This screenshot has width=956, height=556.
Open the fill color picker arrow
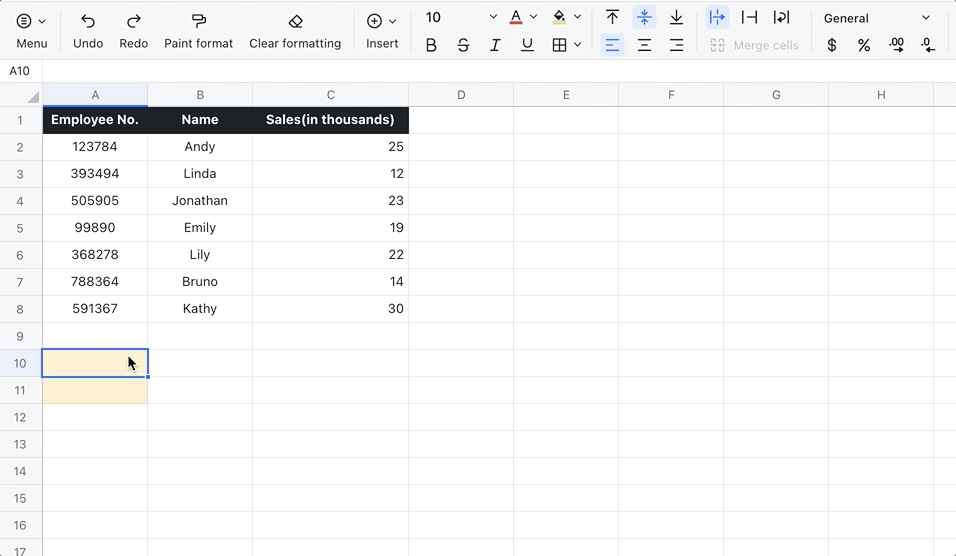coord(577,17)
